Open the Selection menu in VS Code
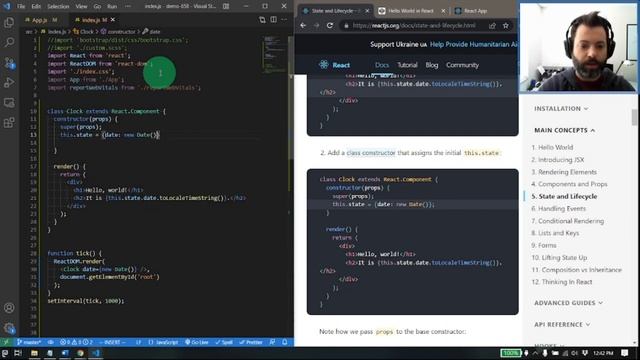This screenshot has height=360, width=640. (x=58, y=6)
